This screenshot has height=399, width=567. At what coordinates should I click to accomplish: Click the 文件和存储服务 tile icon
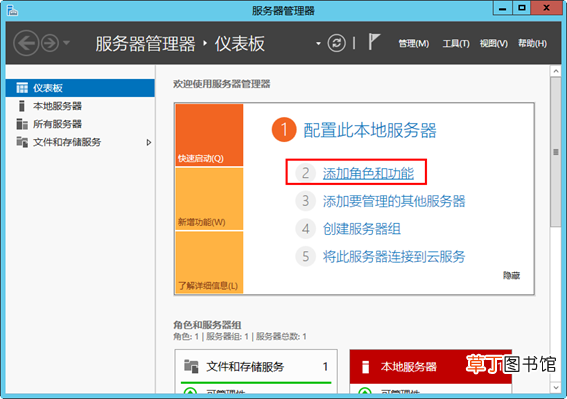pos(191,366)
